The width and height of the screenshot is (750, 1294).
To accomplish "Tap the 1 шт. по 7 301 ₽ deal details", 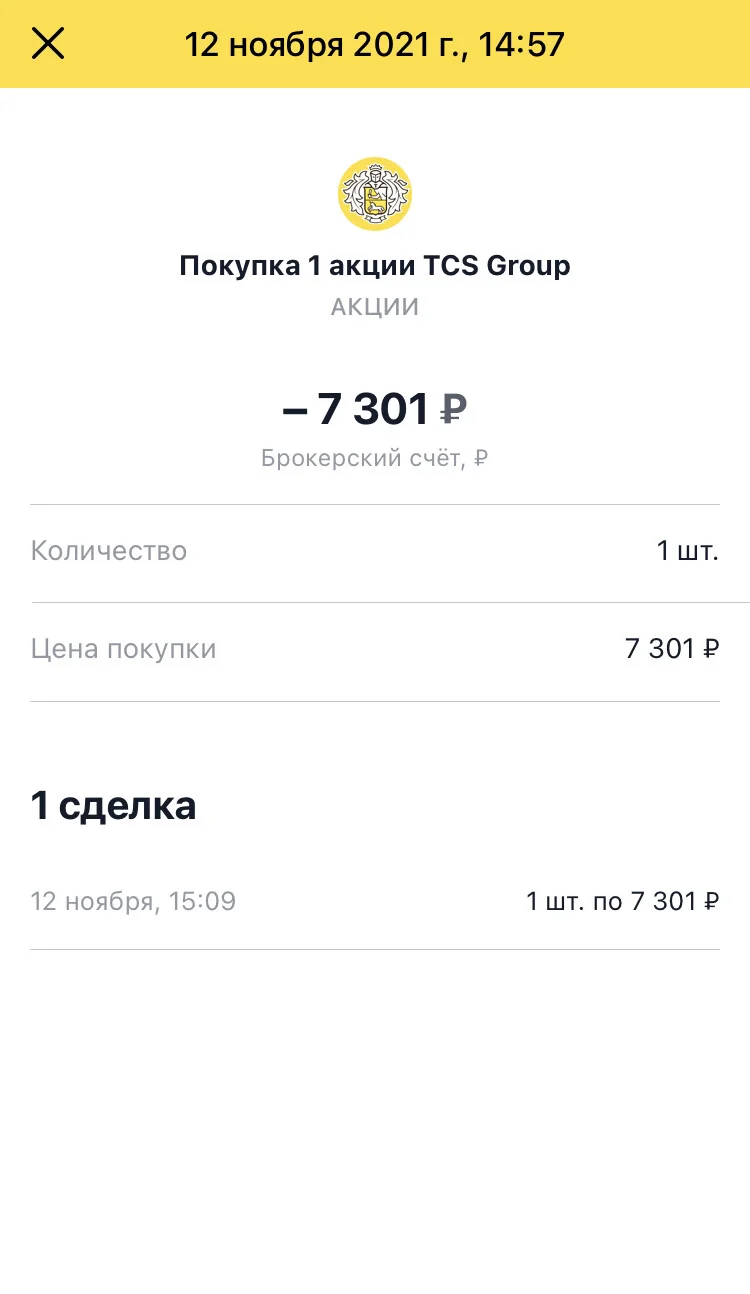I will click(x=623, y=902).
